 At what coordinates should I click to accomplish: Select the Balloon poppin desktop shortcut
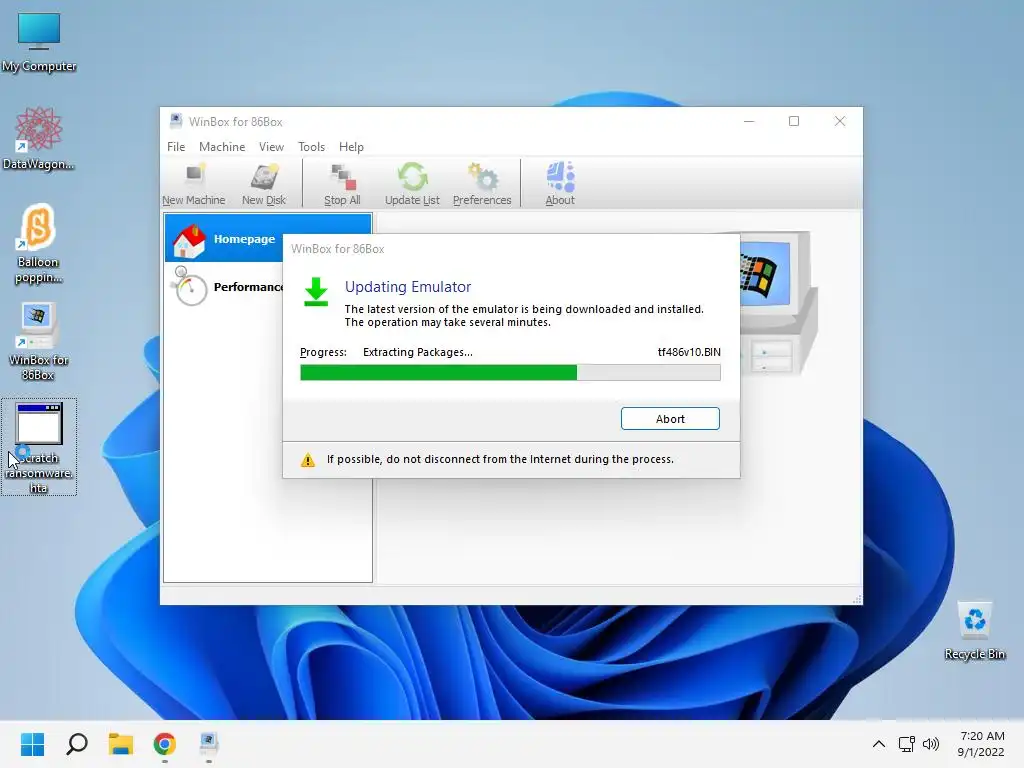(38, 244)
